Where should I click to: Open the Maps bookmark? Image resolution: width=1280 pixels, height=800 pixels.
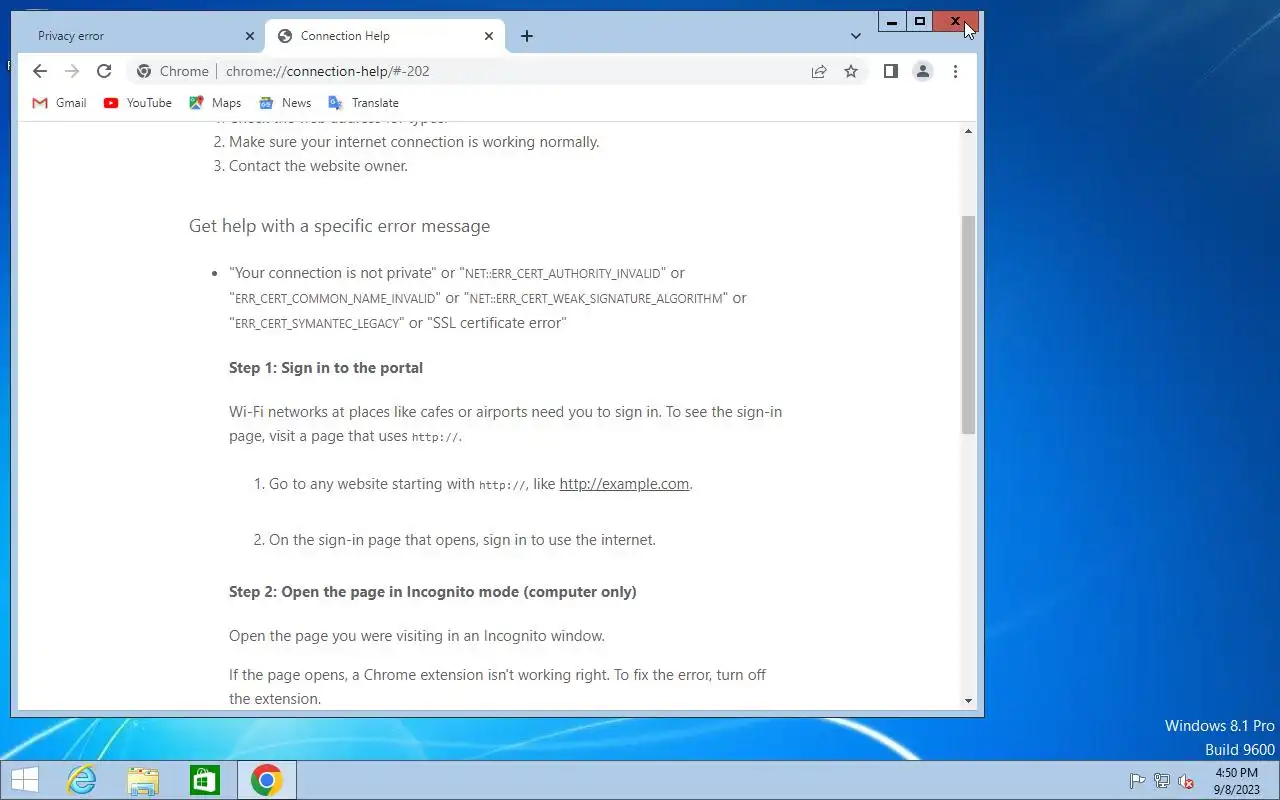coord(216,103)
